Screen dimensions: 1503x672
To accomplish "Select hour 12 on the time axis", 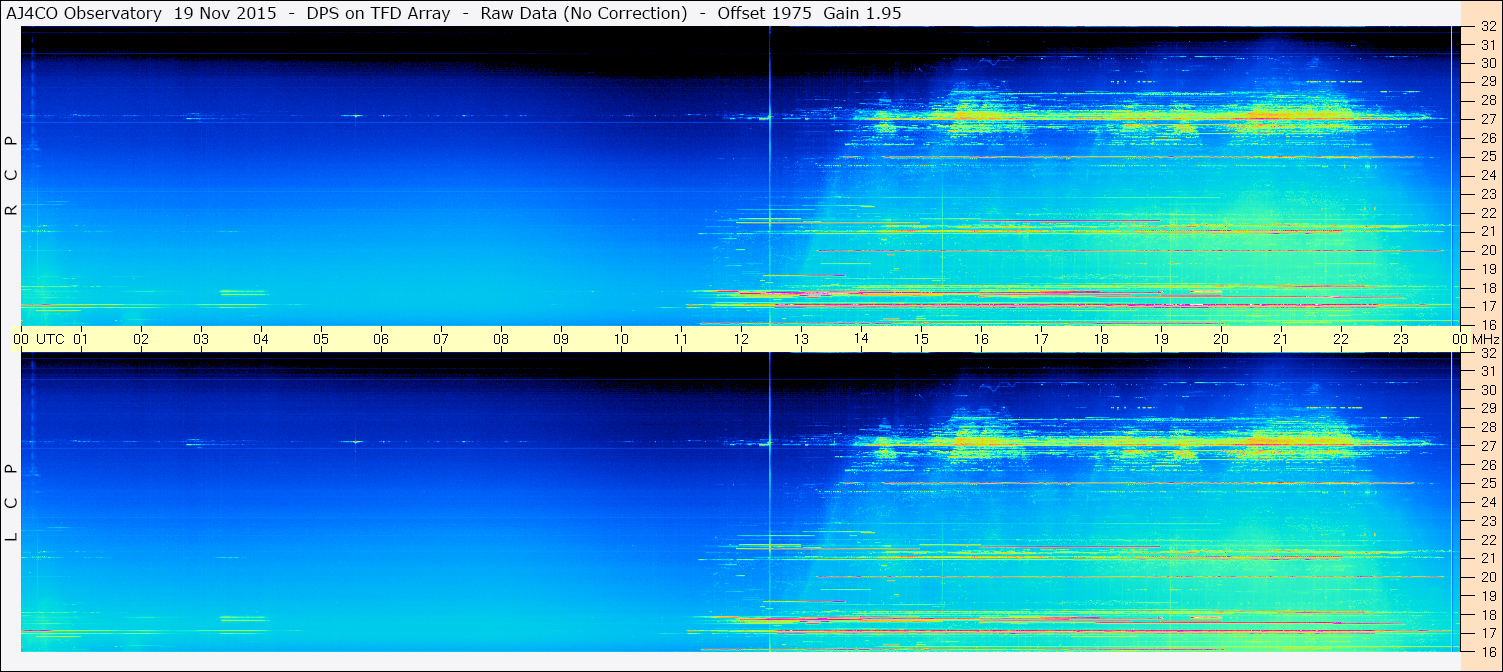I will (x=741, y=339).
